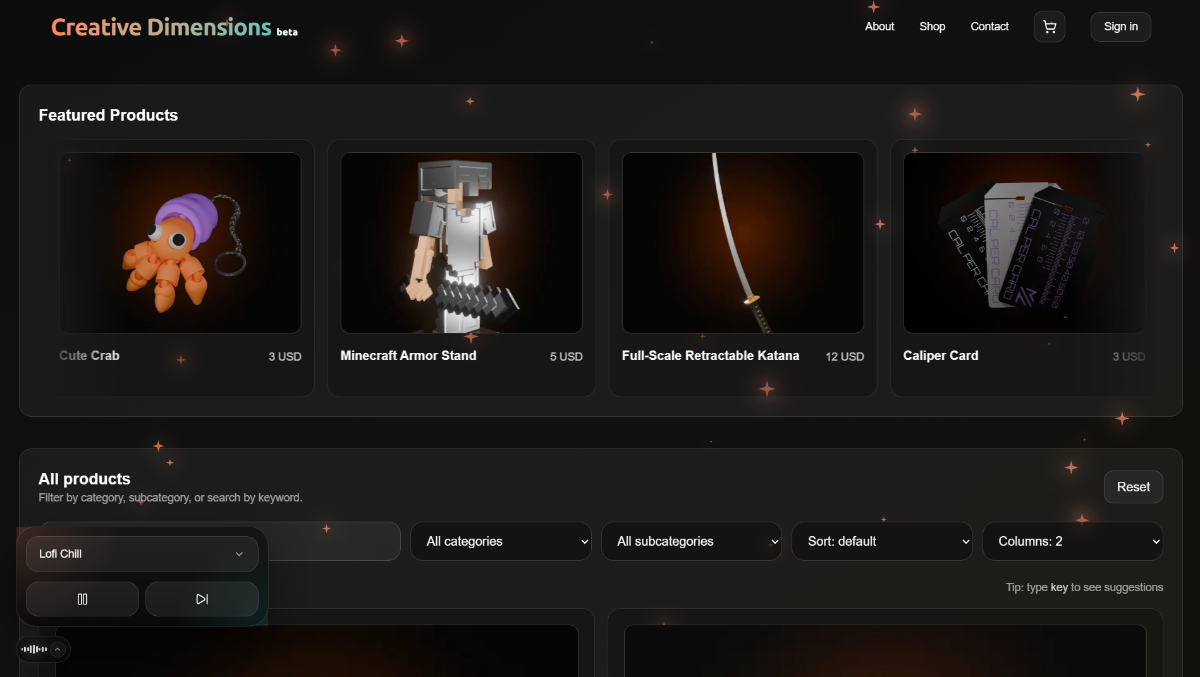This screenshot has width=1200, height=677.
Task: Click the Sign in button
Action: 1121,27
